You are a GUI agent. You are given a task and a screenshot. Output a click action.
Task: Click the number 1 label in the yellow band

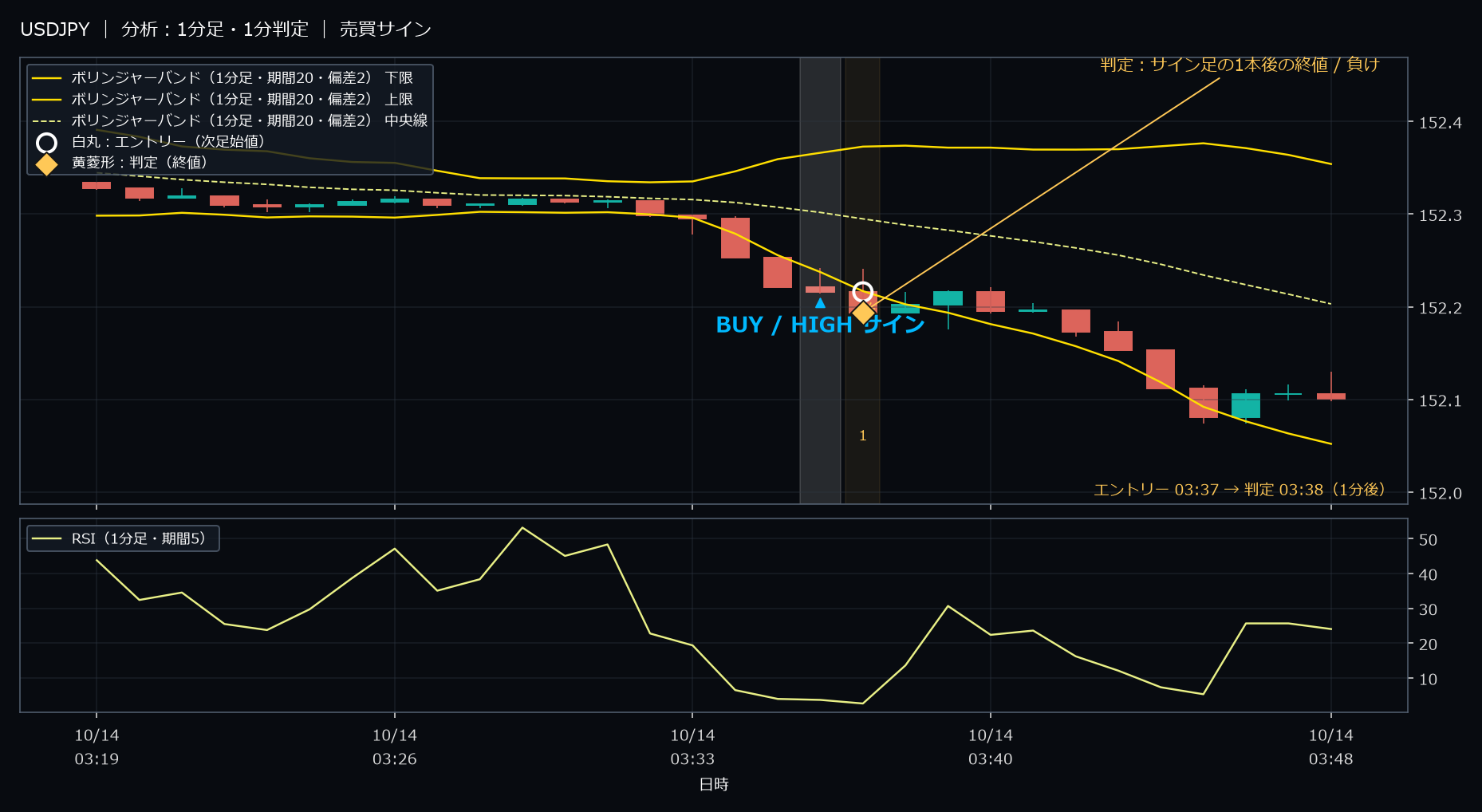[862, 436]
